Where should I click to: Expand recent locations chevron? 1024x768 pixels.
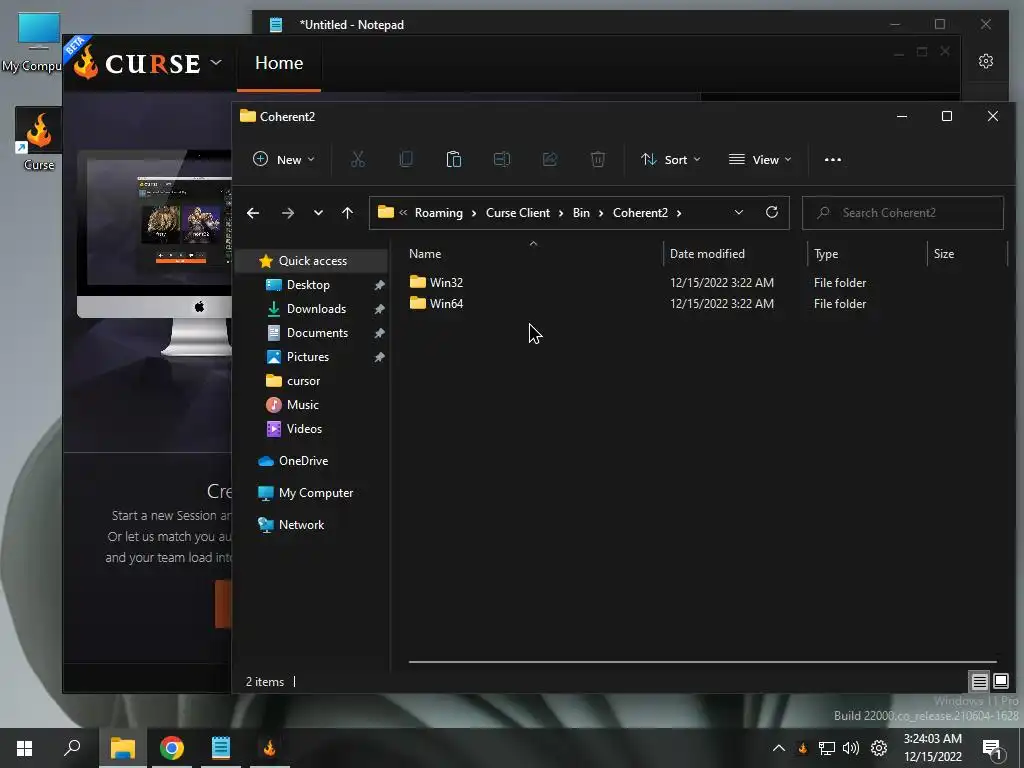(318, 213)
